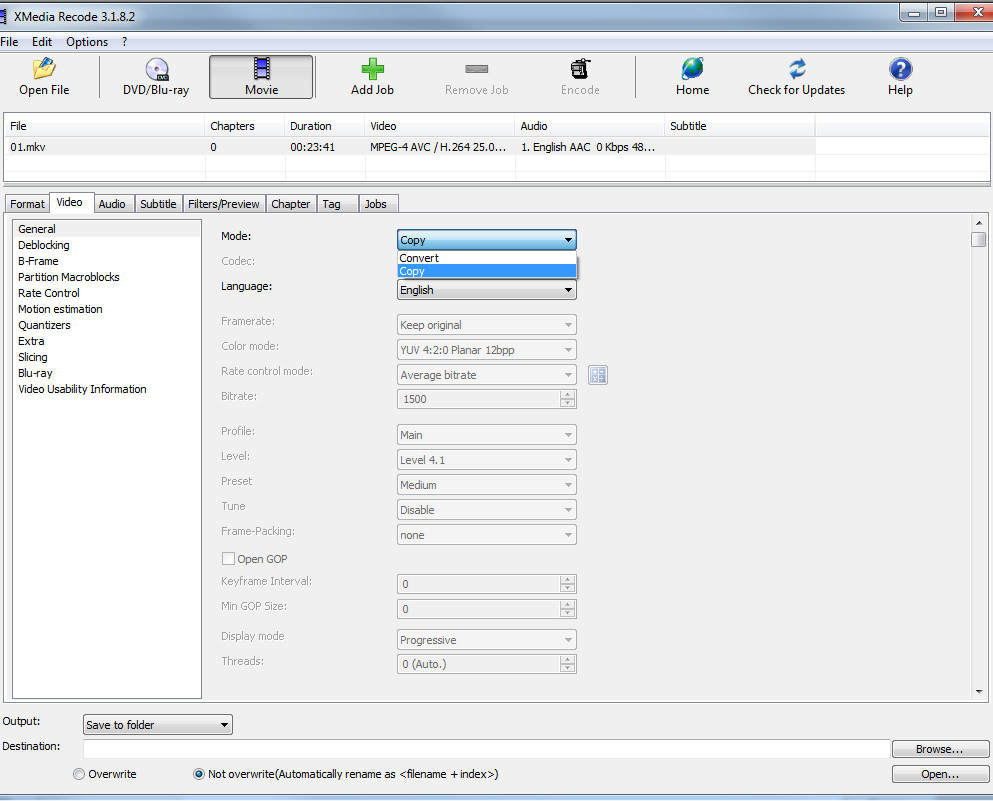Open the ? help menu
The image size is (993, 801).
pos(124,42)
